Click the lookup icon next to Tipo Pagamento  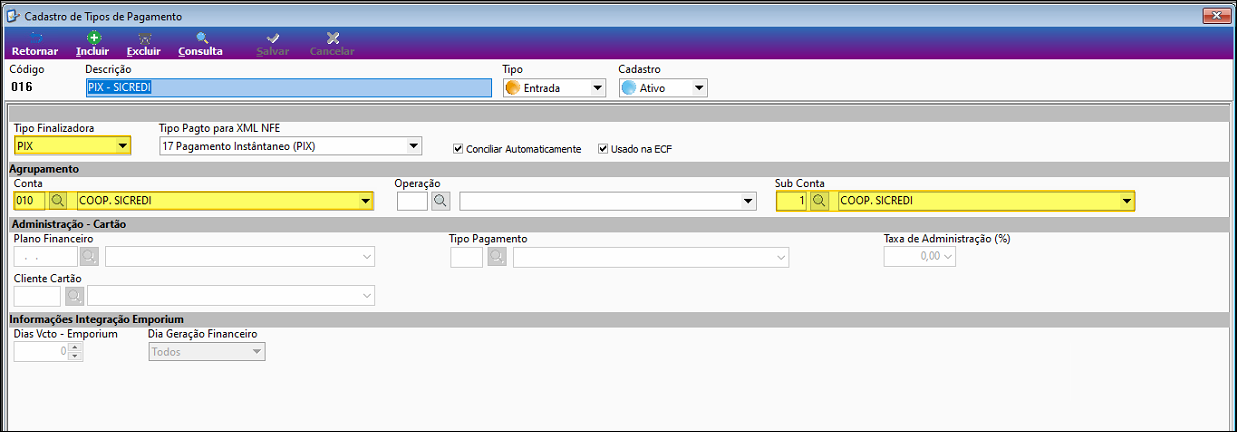pyautogui.click(x=496, y=257)
